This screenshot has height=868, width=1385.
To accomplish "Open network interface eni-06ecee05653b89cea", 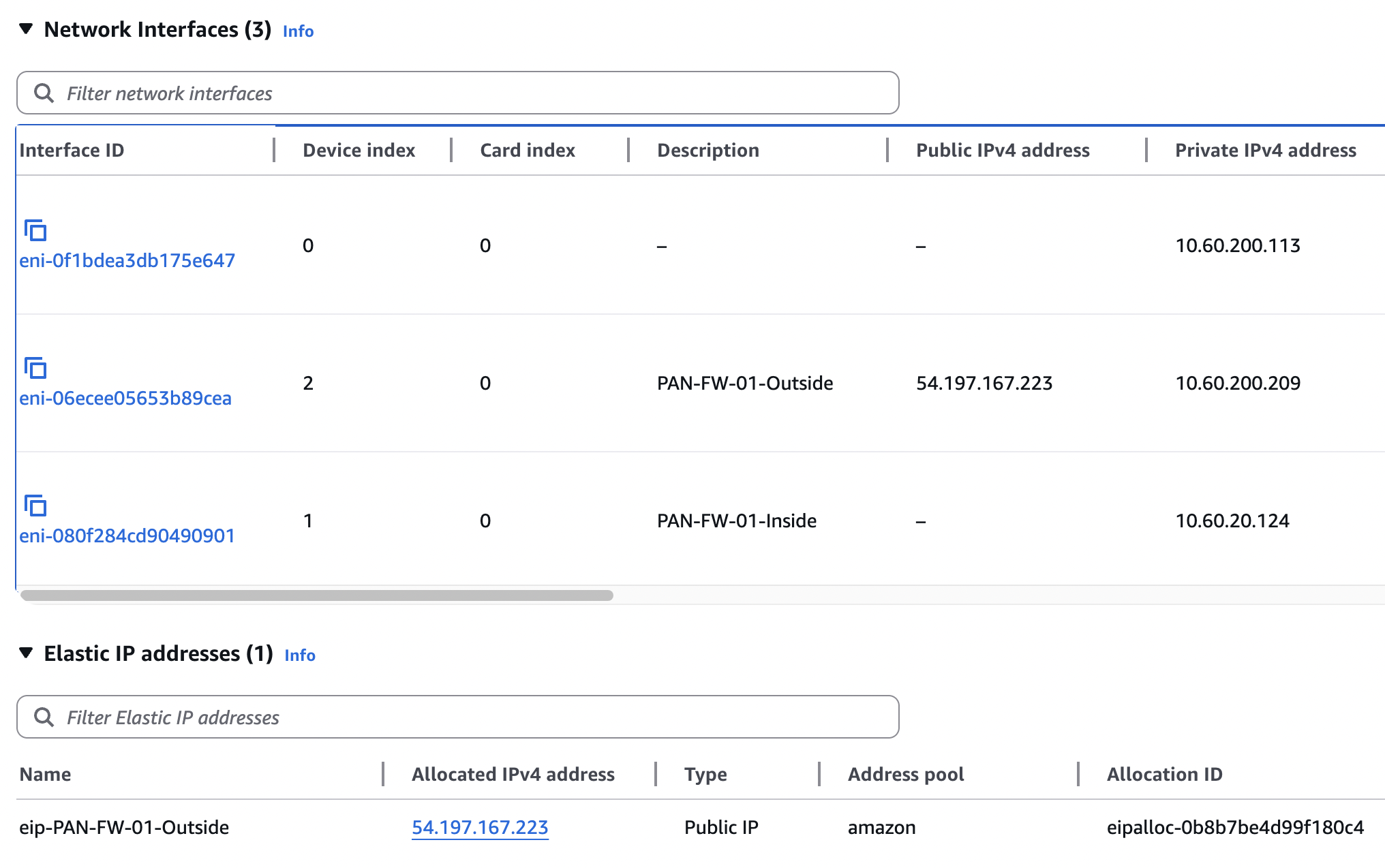I will tap(125, 398).
